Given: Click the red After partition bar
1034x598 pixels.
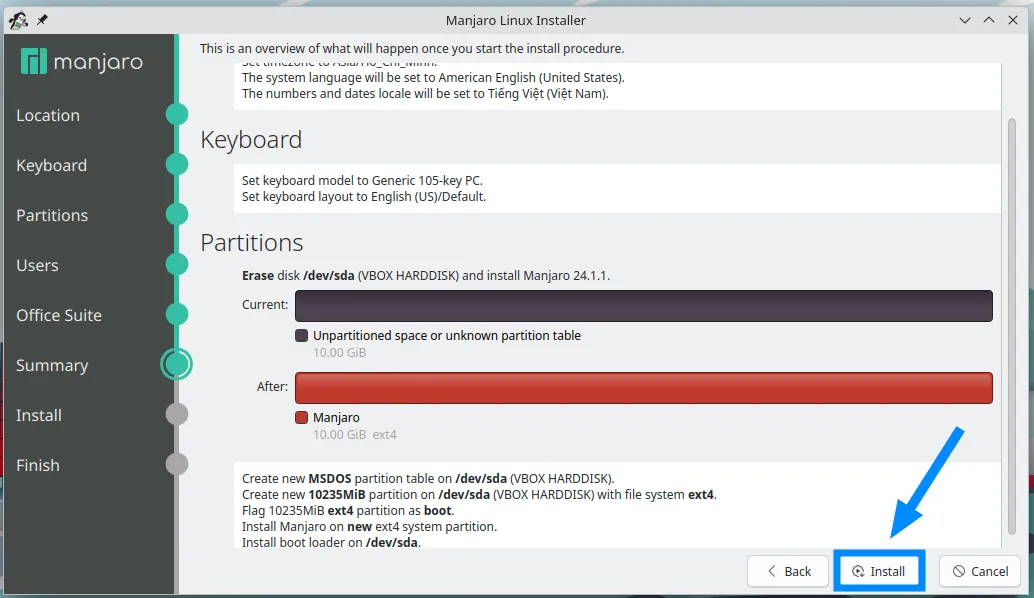Looking at the screenshot, I should click(x=643, y=387).
